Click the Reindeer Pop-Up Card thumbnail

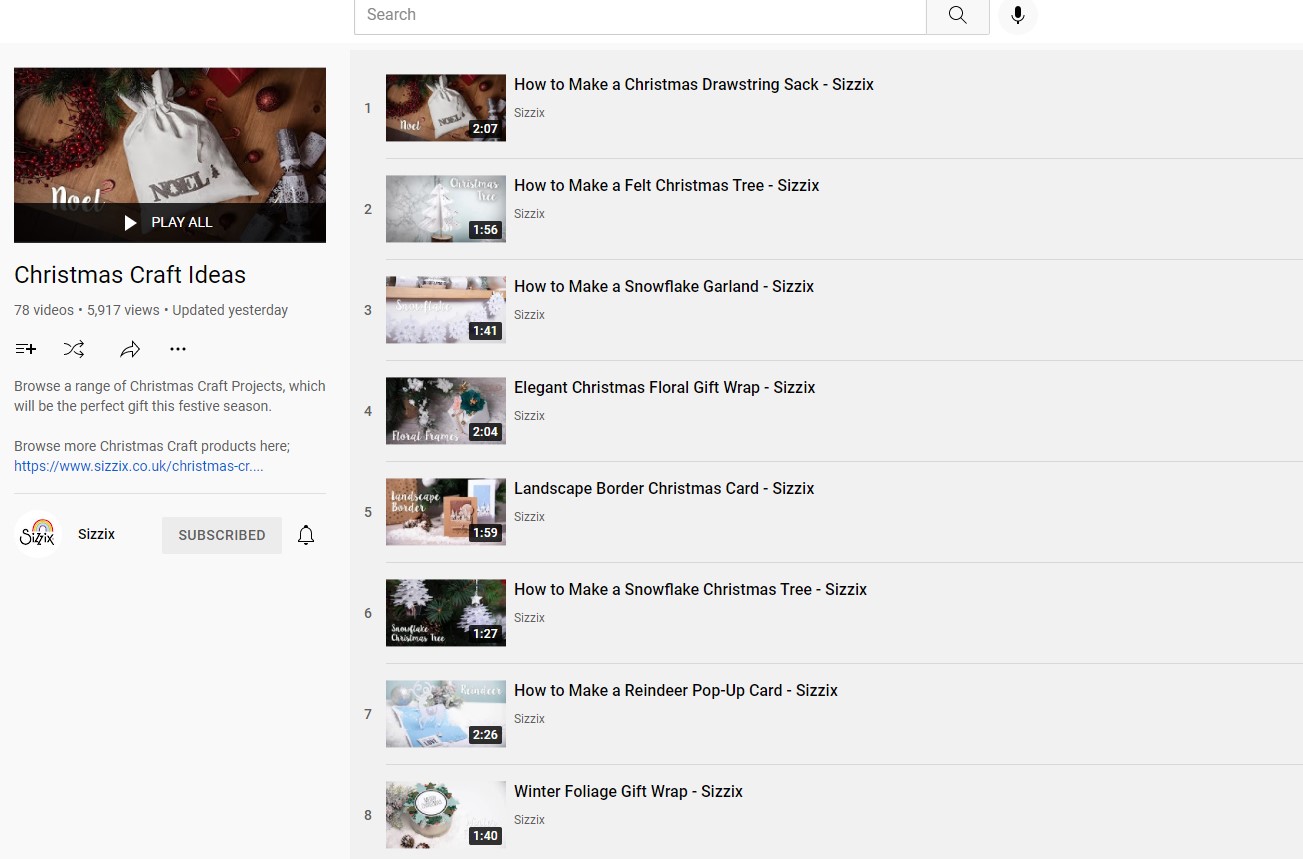coord(446,714)
